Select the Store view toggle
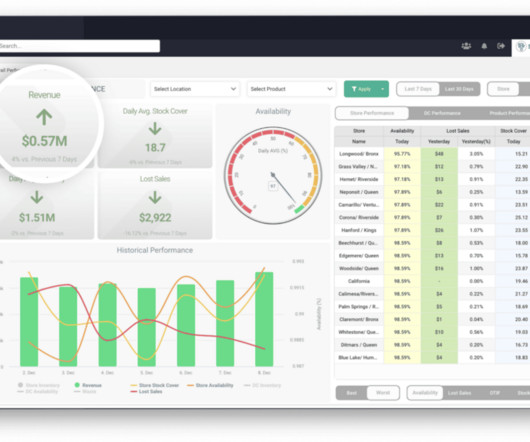The image size is (530, 442). coord(503,89)
